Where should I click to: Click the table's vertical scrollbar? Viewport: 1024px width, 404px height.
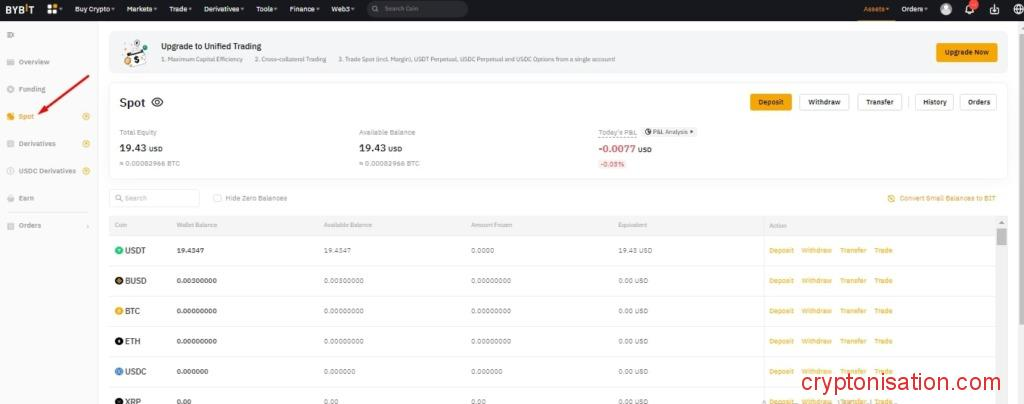(x=1001, y=237)
